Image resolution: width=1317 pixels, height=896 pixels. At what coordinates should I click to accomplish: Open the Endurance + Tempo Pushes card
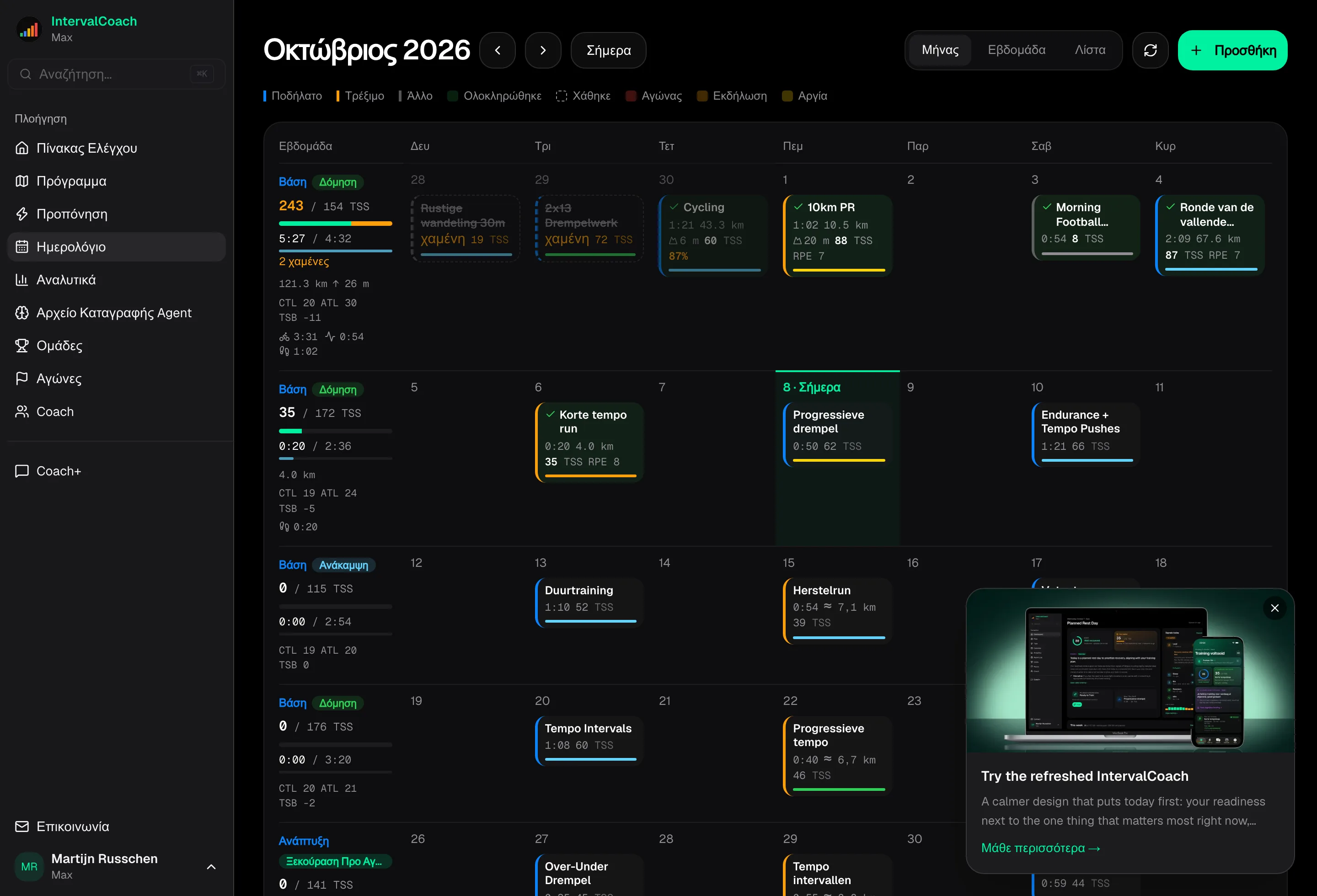tap(1086, 434)
